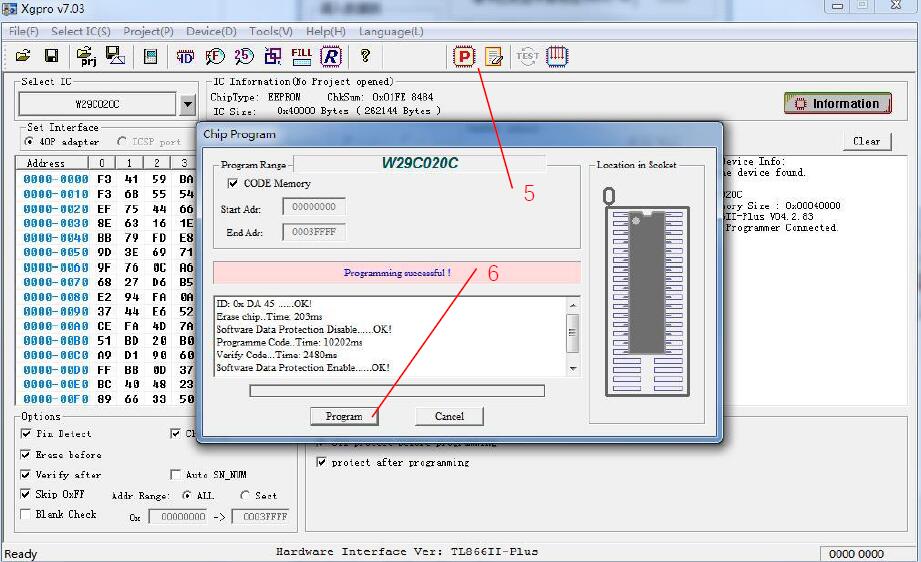
Task: Click Program button in Chip Program dialog
Action: point(344,416)
